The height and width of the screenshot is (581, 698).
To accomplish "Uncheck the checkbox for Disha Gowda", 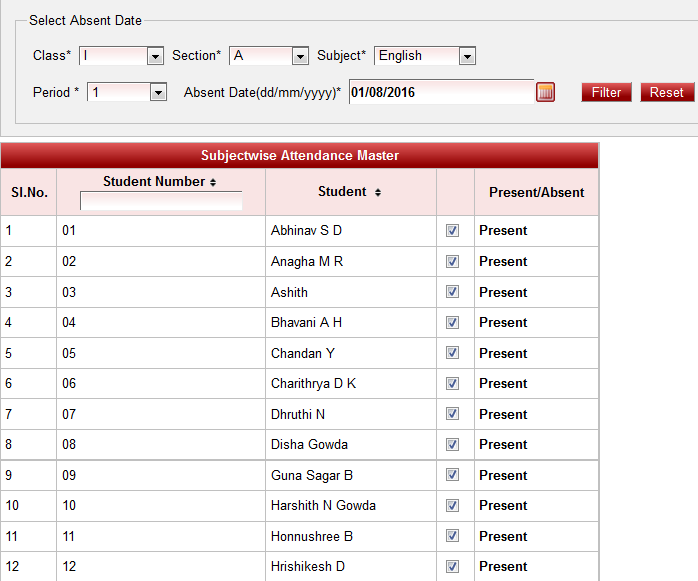I will pos(453,445).
